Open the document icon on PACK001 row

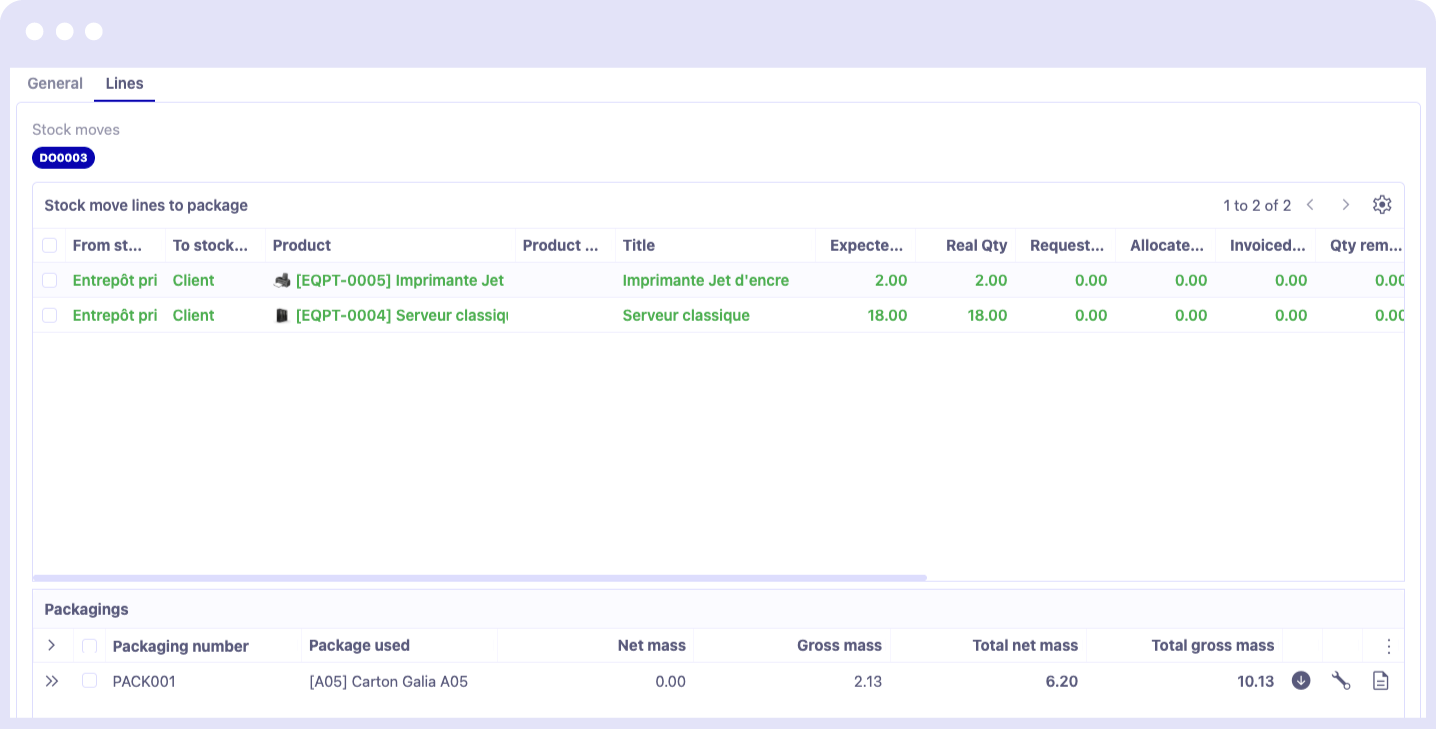(1381, 681)
